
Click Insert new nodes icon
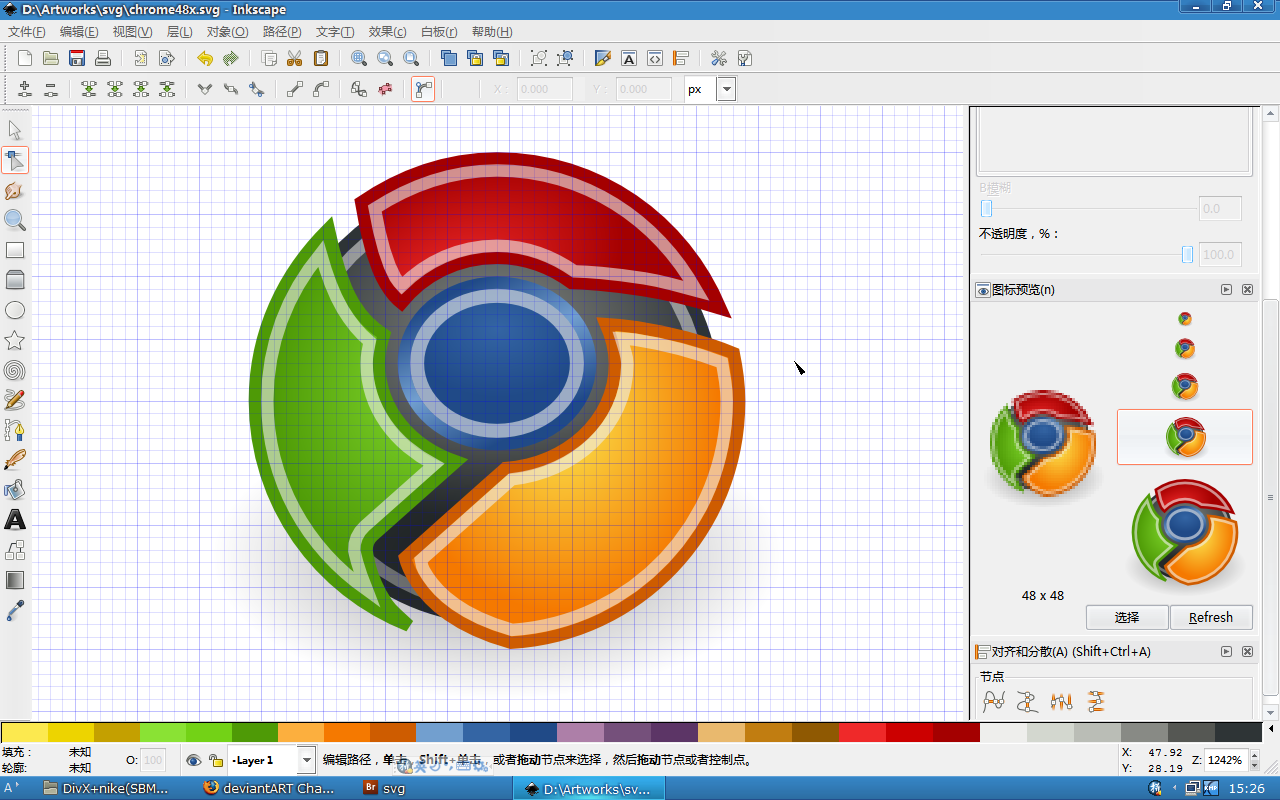(x=25, y=89)
